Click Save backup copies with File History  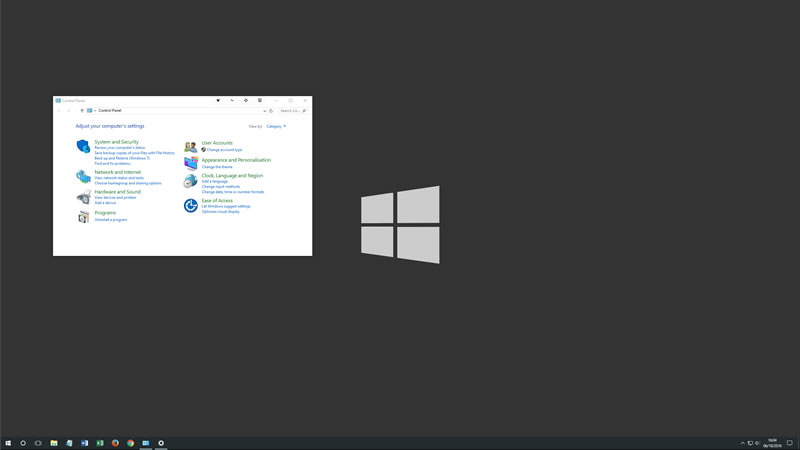(x=135, y=153)
